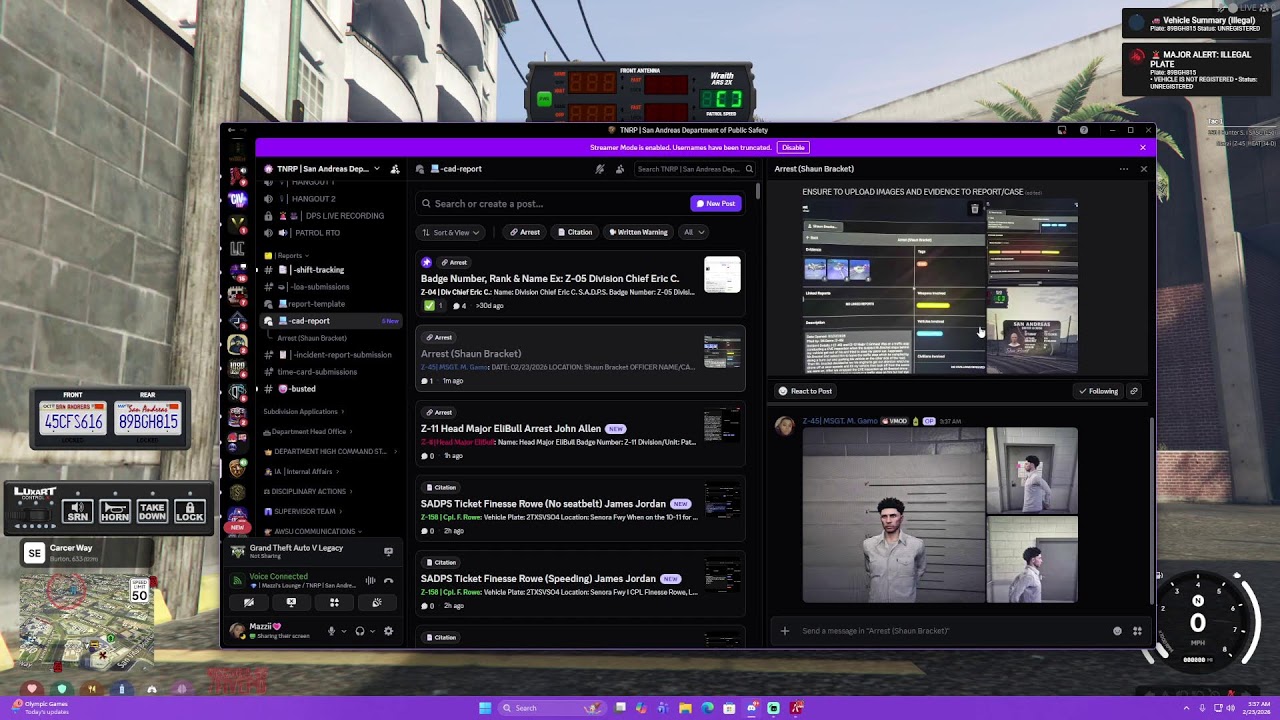
Task: Deafen with the headphones icon
Action: point(360,631)
